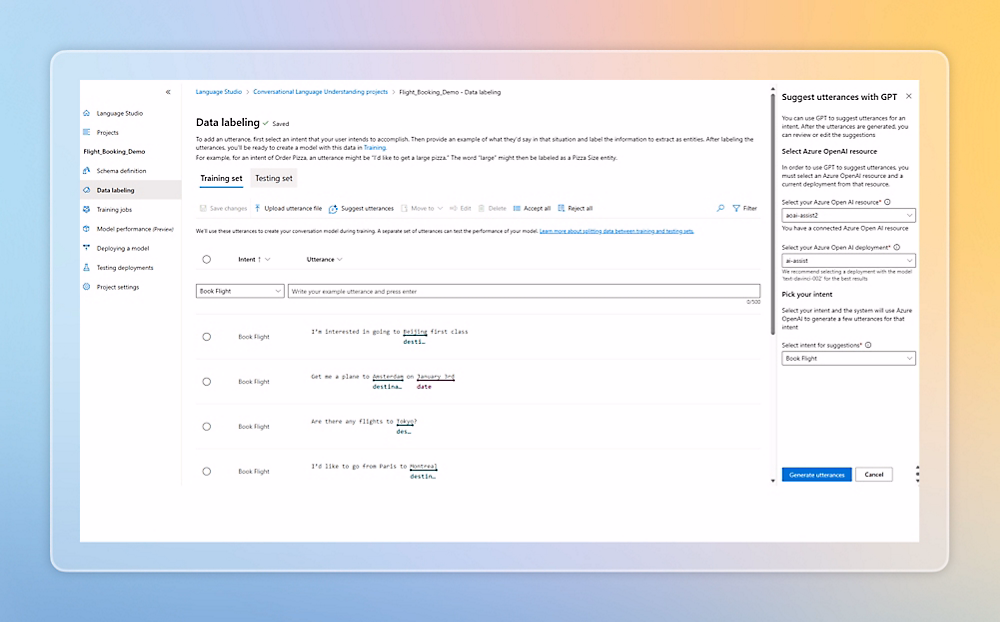Click the Model performance icon
Viewport: 1000px width, 622px height.
click(86, 228)
